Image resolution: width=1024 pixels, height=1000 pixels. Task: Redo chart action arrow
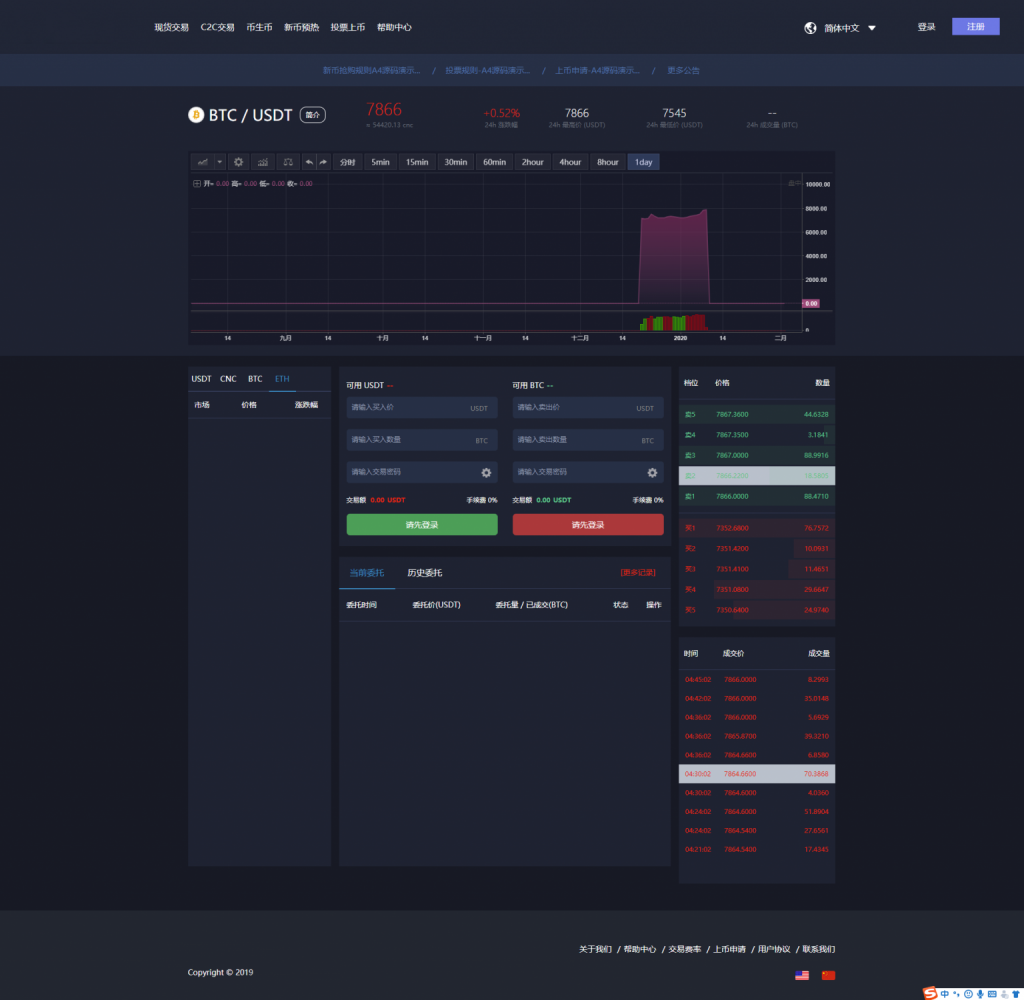pos(323,162)
